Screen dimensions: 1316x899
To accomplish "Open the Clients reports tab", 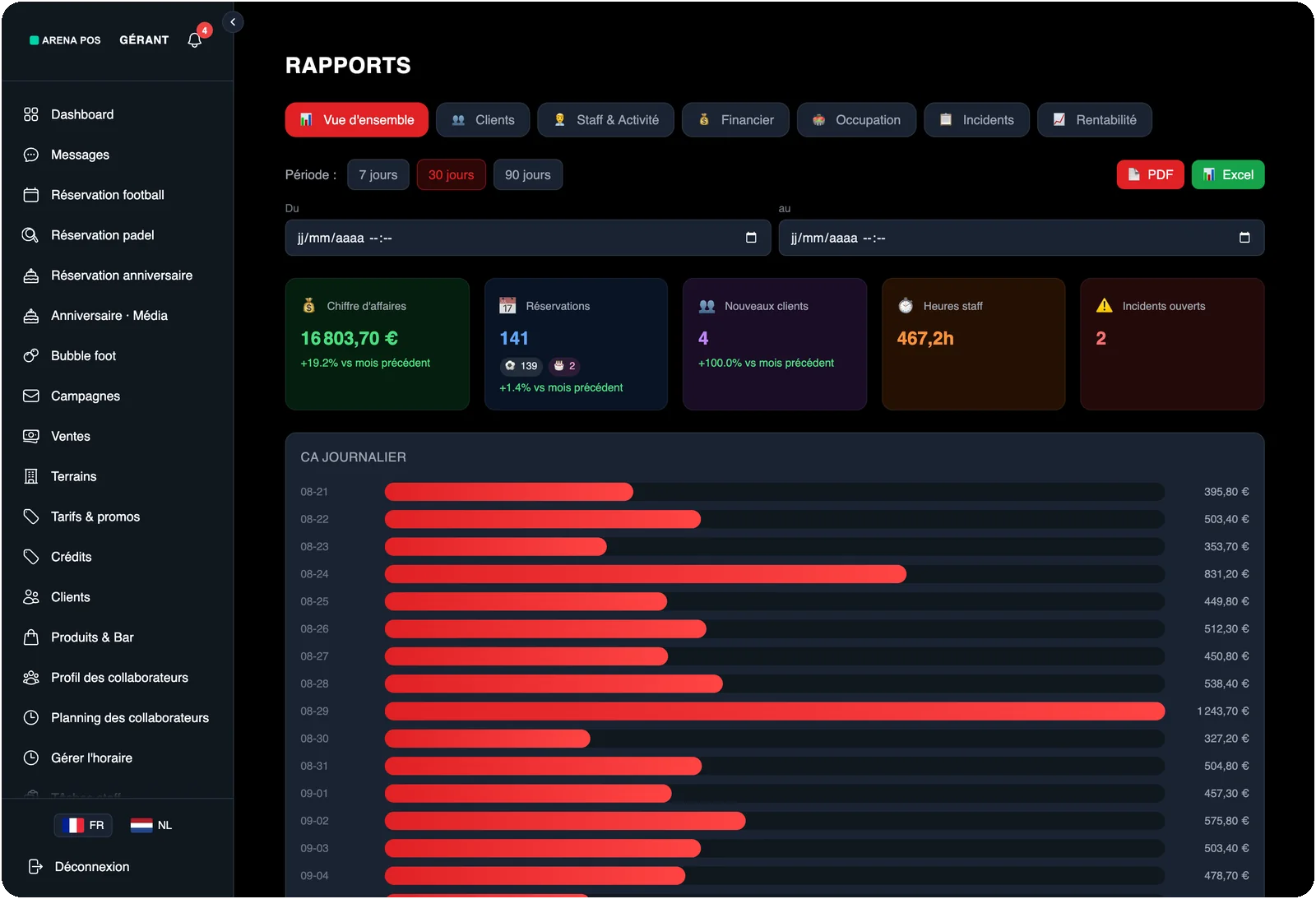I will [483, 120].
